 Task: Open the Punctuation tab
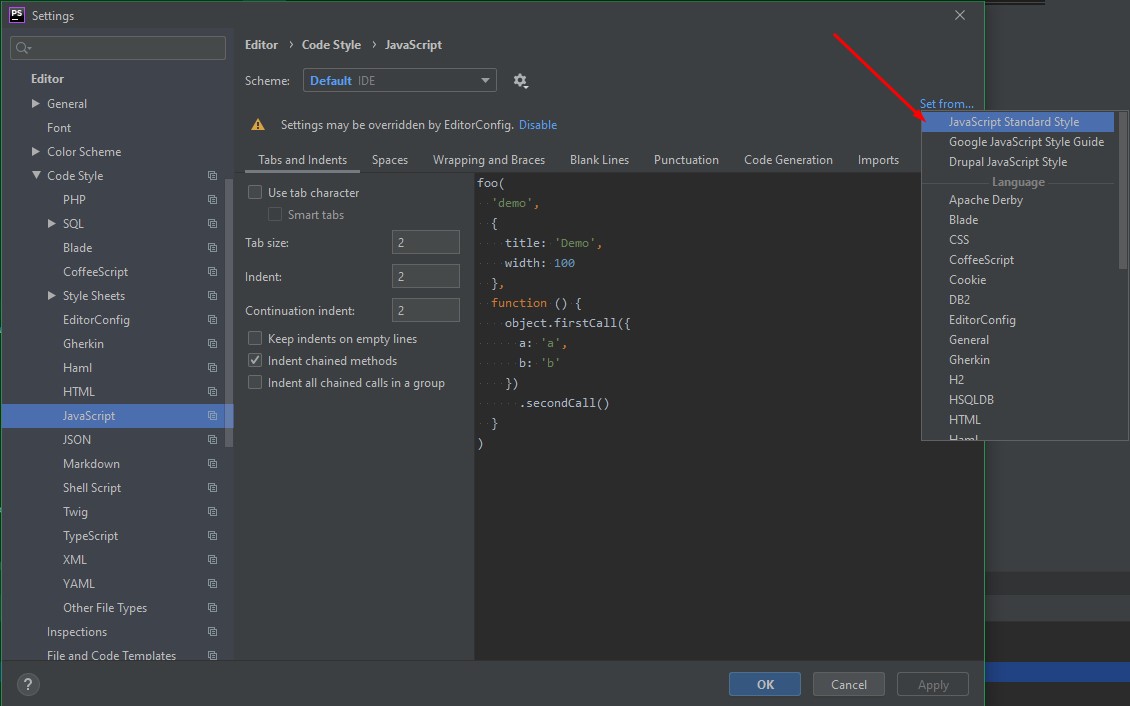coord(686,160)
